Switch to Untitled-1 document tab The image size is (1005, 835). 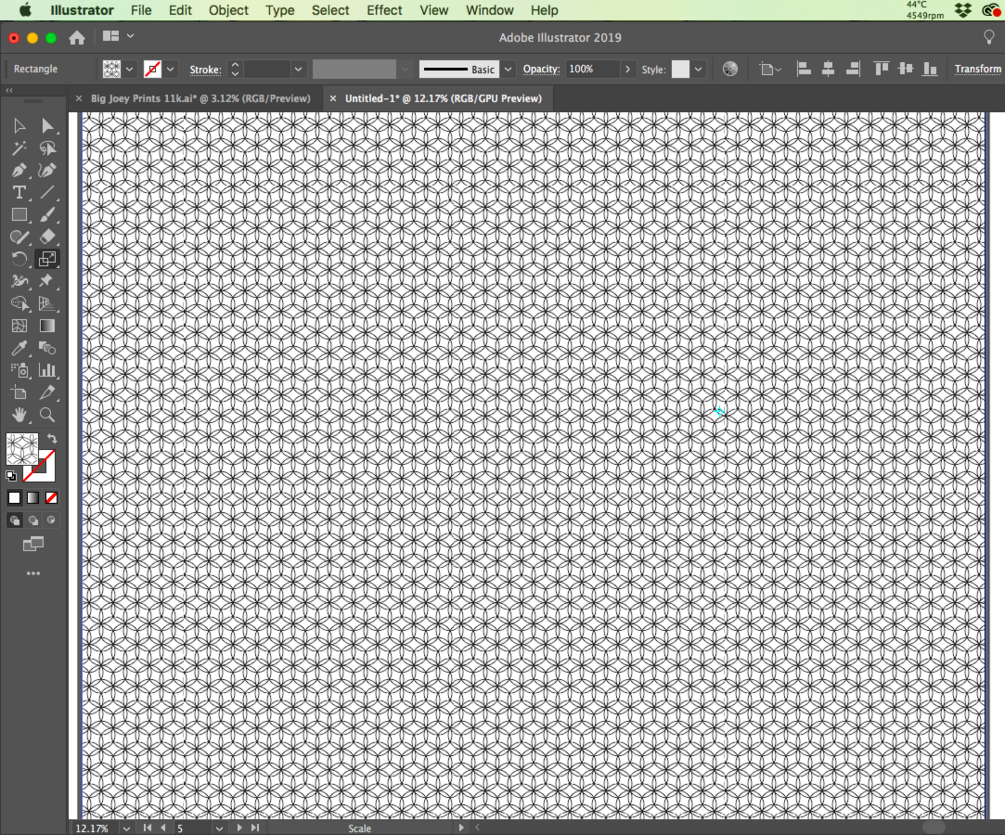(443, 99)
